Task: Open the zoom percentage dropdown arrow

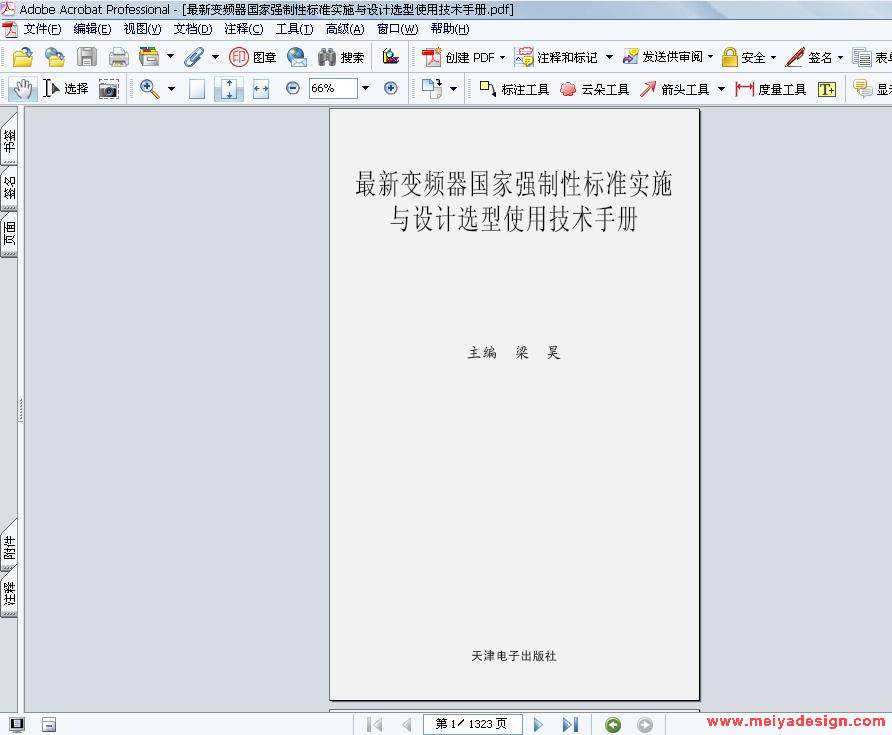Action: 365,89
